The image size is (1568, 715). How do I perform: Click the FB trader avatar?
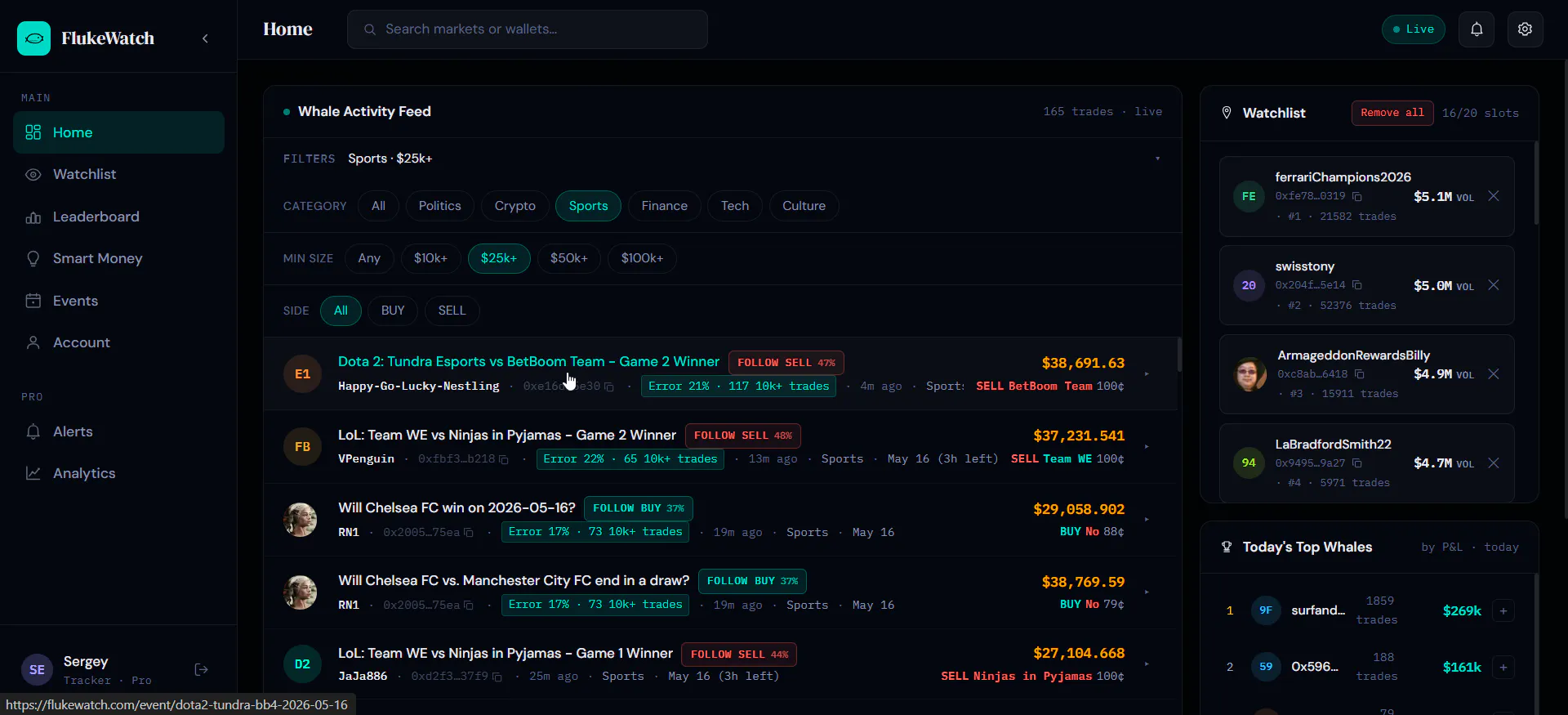[x=302, y=447]
